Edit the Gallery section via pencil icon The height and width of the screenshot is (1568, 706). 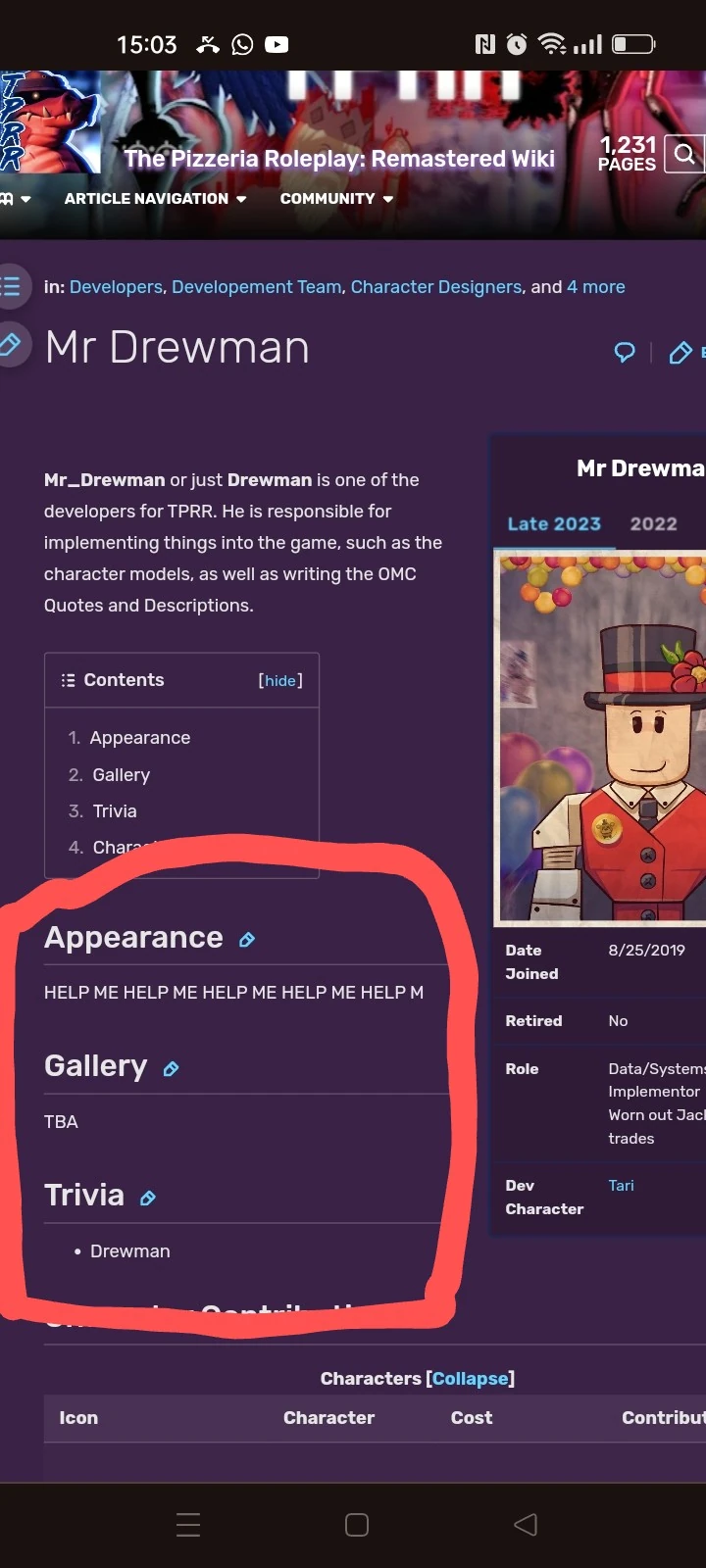(171, 1069)
